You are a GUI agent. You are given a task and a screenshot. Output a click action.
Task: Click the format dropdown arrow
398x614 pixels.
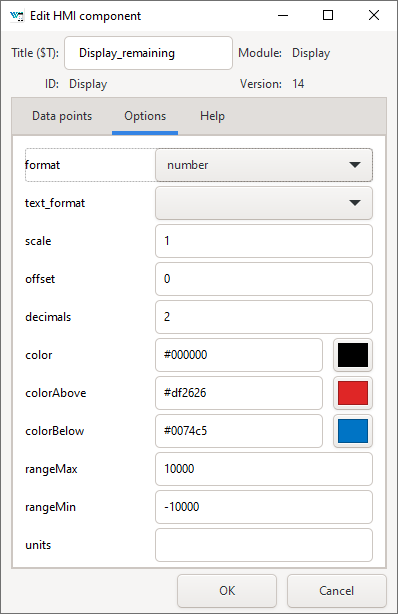[355, 165]
